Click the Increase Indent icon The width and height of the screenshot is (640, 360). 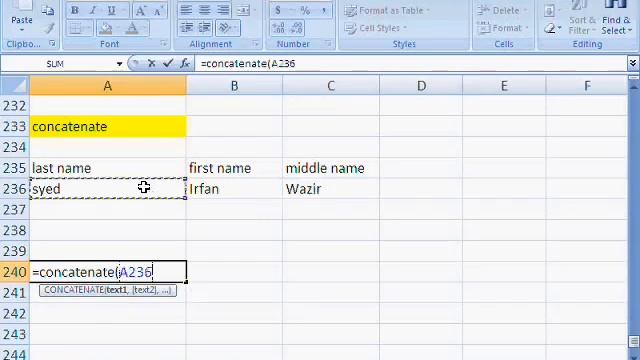204,28
